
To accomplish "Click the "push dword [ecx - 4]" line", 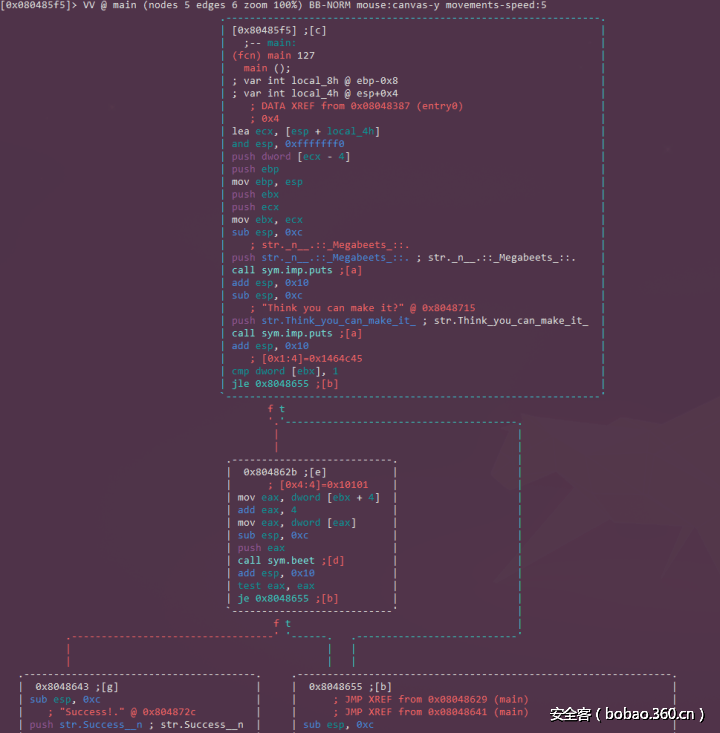I will coord(291,157).
